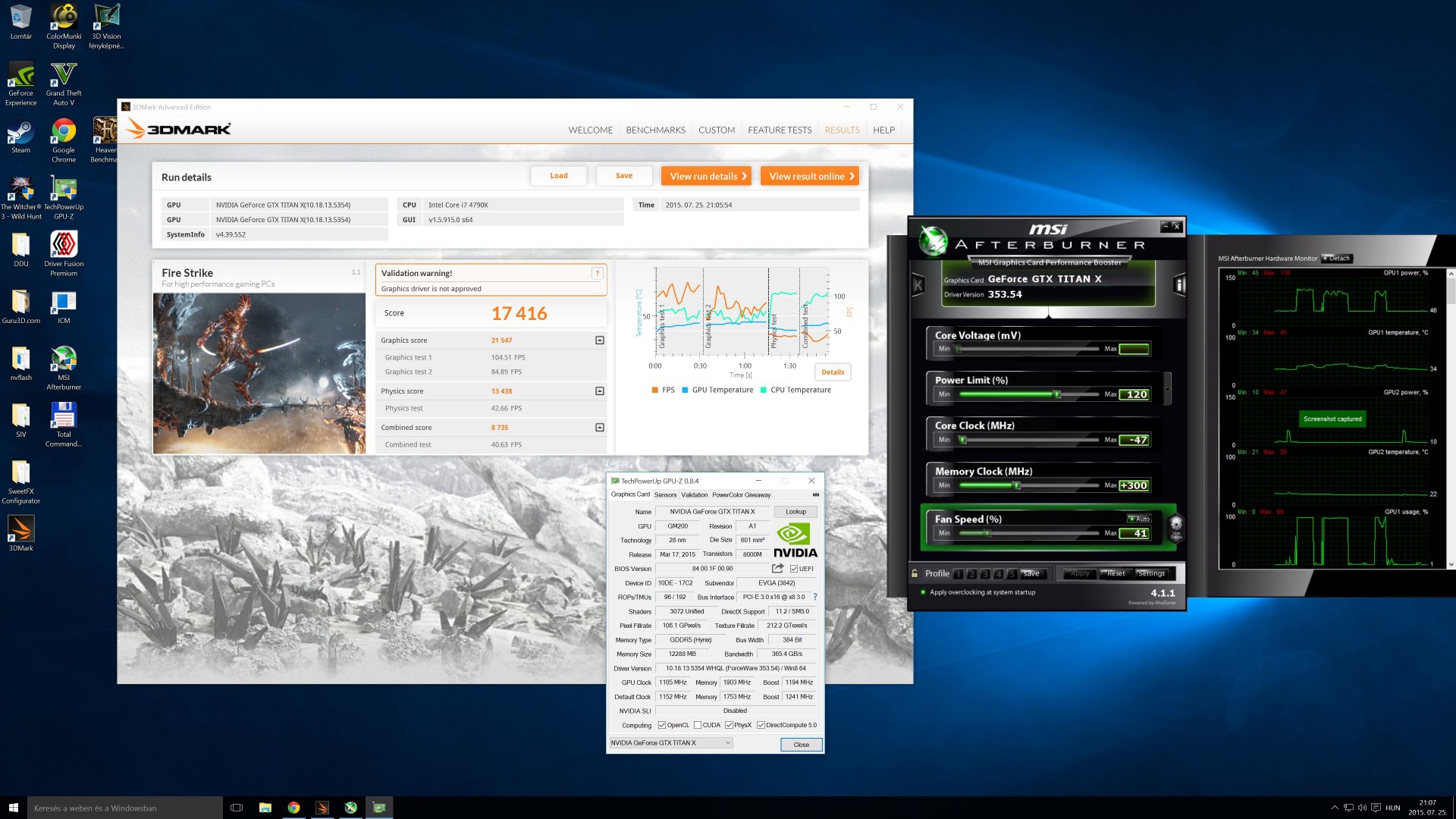Toggle OpenCL checkbox in GPU-Z
This screenshot has height=819, width=1456.
(662, 725)
